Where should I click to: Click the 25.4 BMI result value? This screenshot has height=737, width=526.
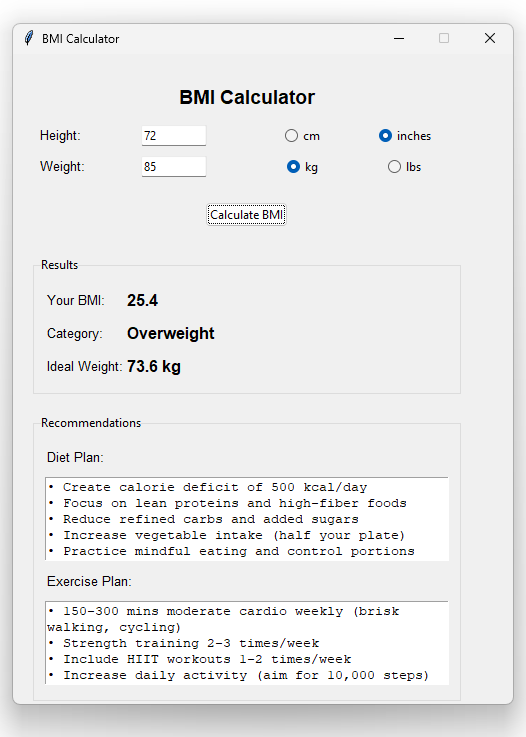142,300
